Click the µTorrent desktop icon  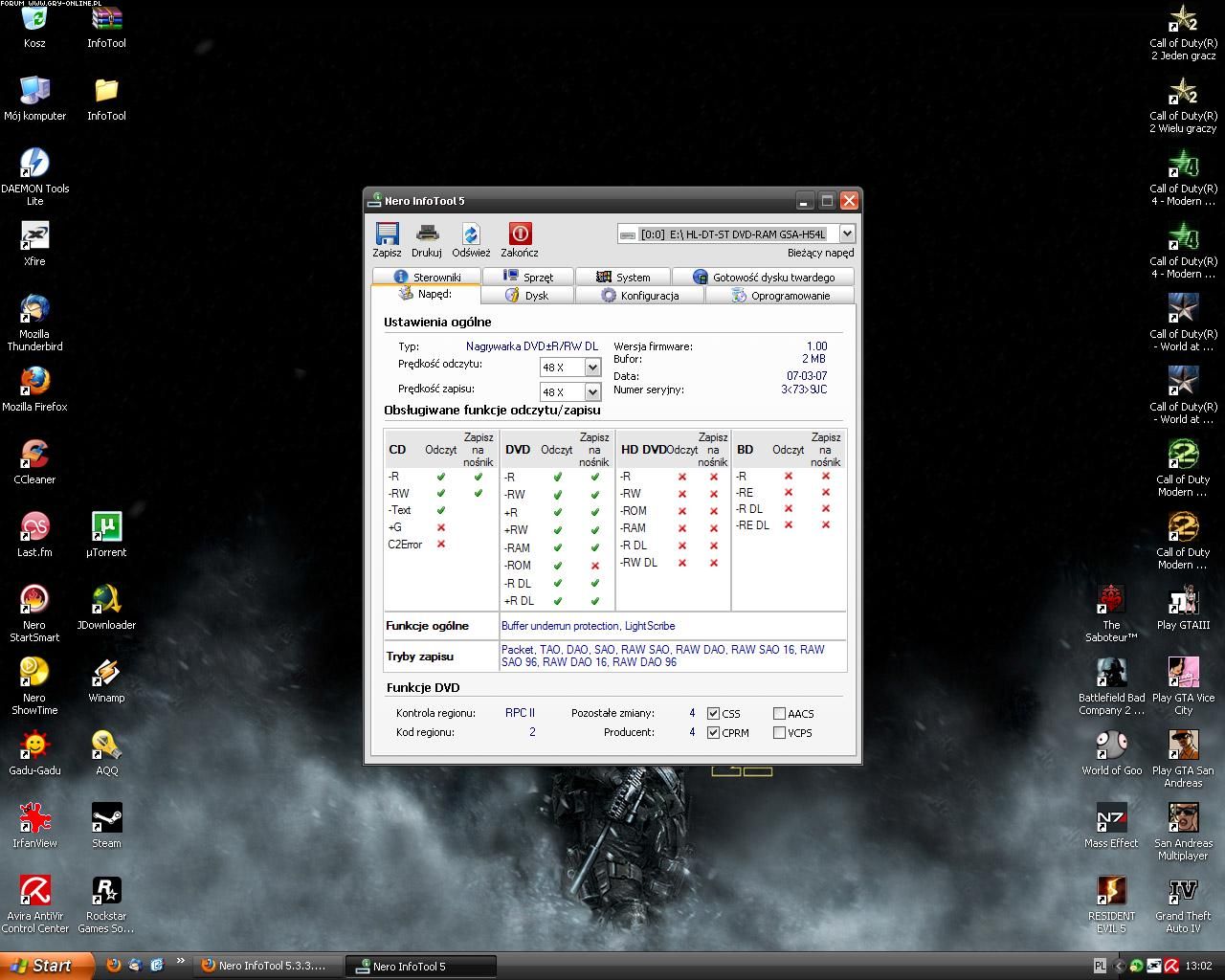106,527
